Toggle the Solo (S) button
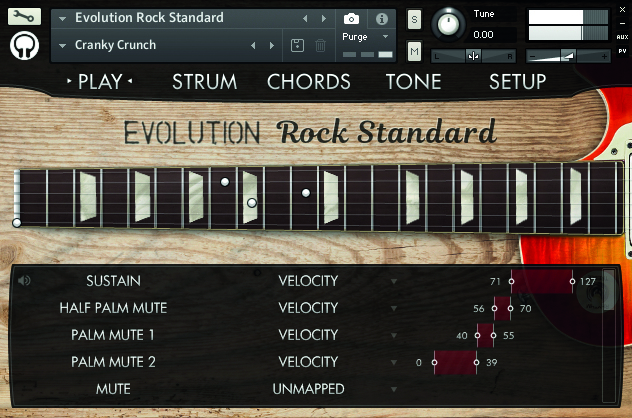 (x=414, y=19)
